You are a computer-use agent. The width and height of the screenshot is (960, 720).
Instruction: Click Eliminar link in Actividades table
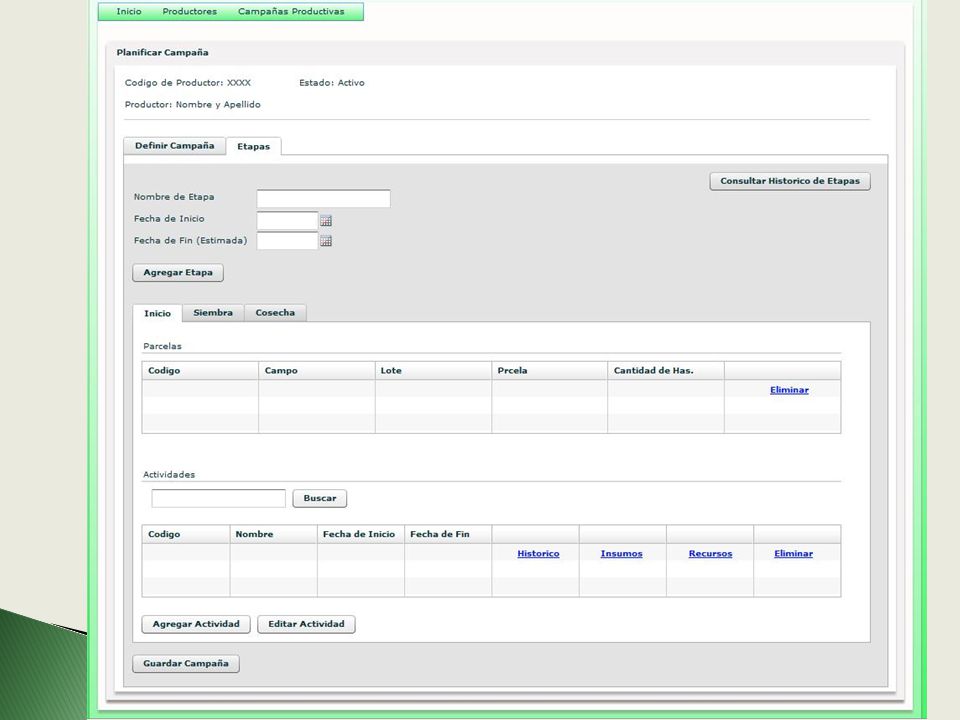(793, 553)
